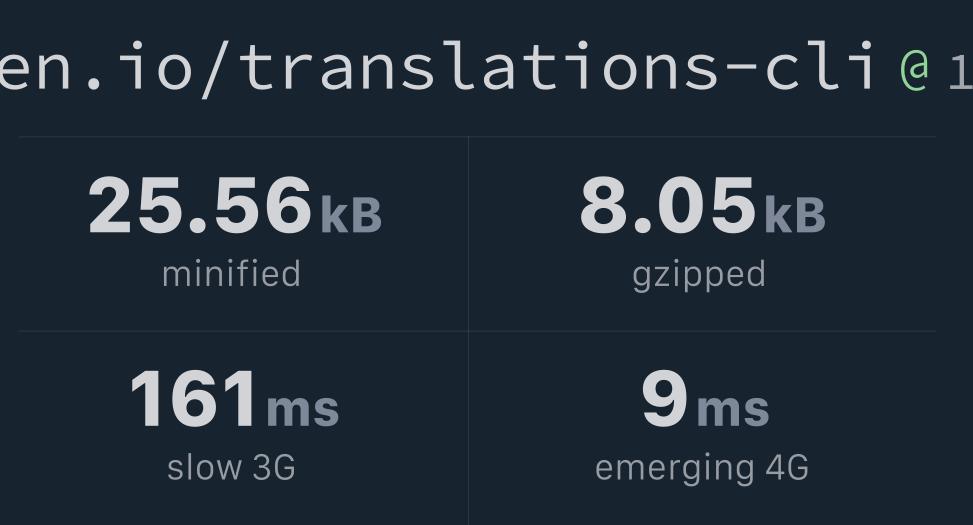
Task: Select the 9 download time value
Action: 664,400
